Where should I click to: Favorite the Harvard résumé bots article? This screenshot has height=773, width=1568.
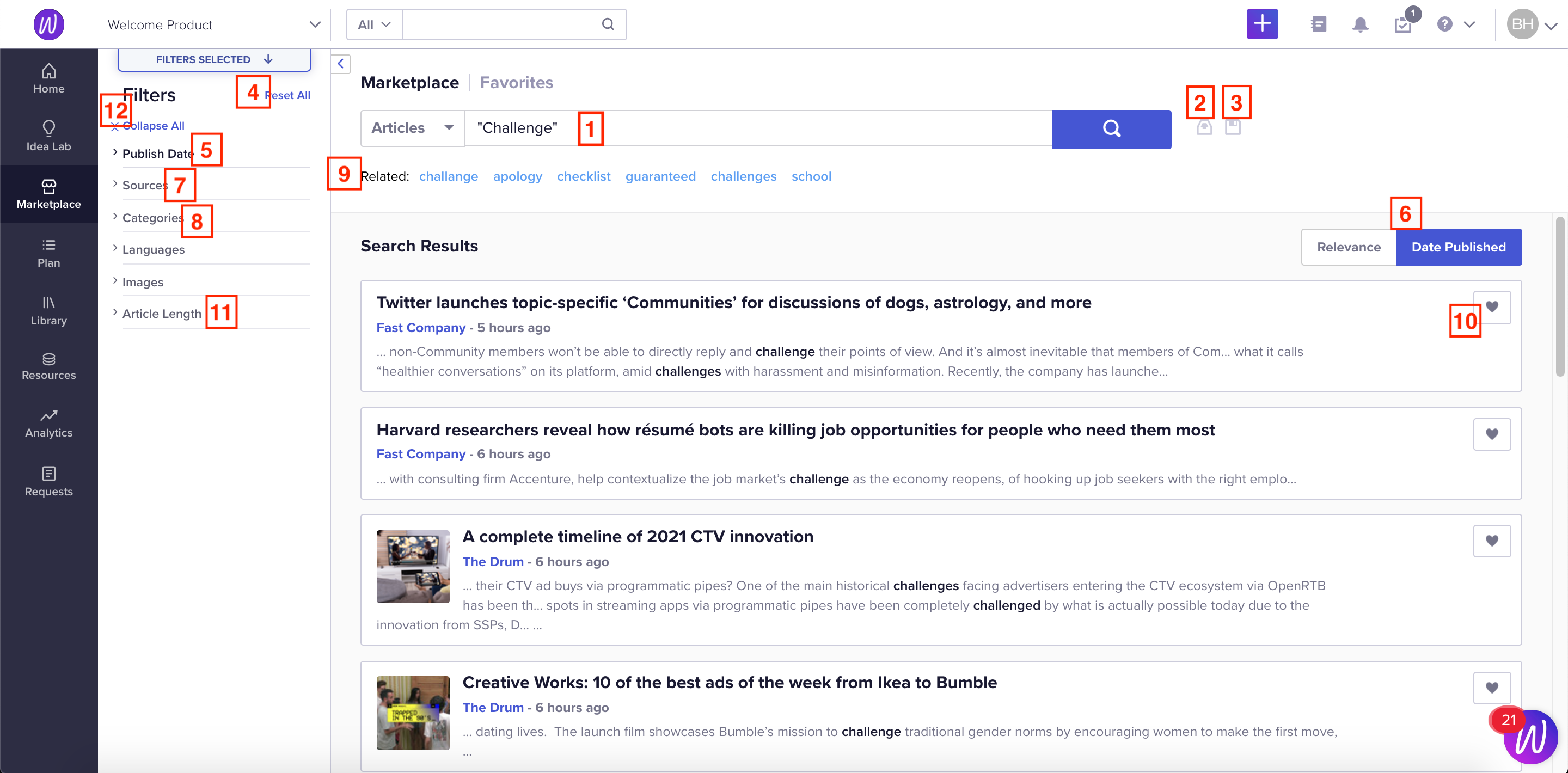(x=1491, y=434)
